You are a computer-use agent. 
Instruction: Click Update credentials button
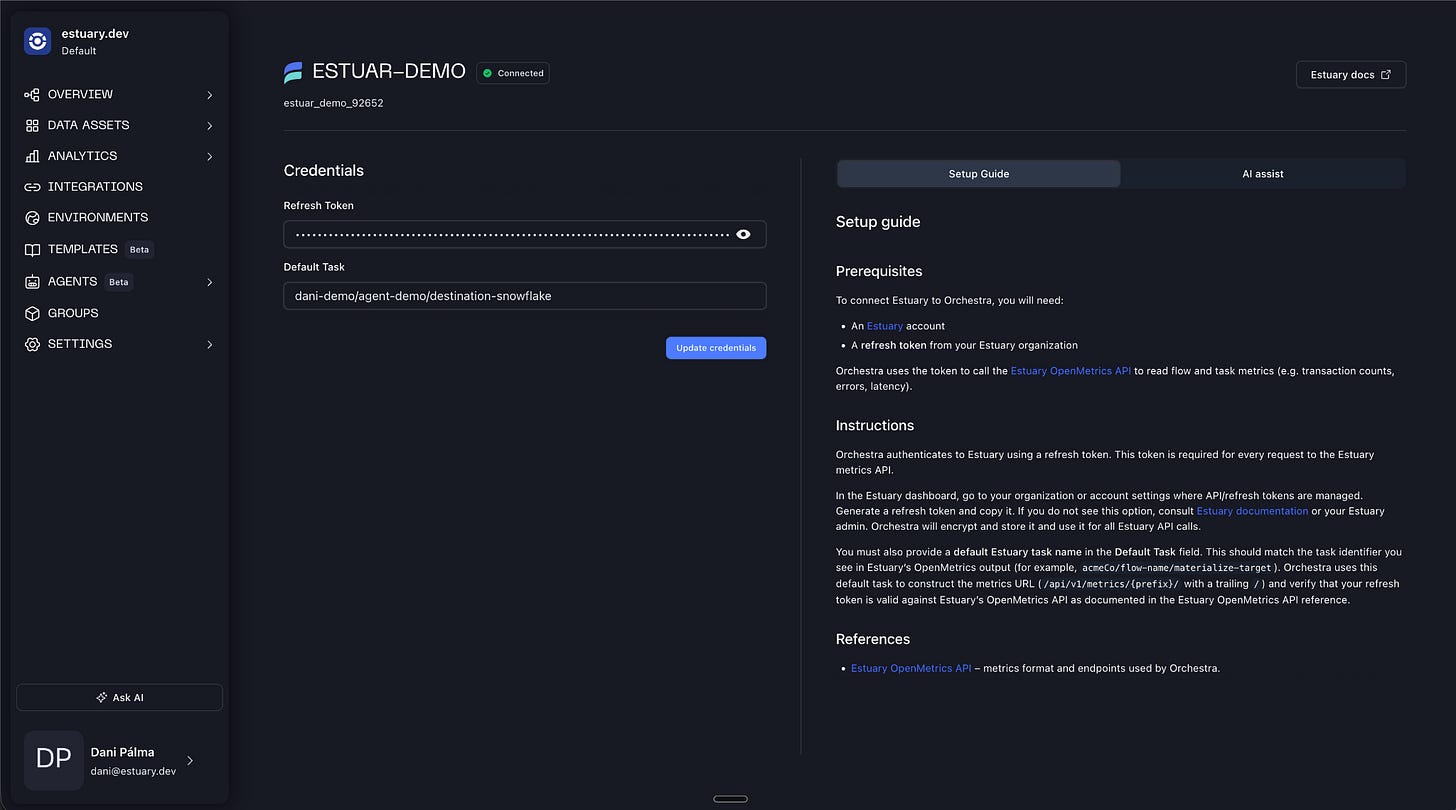tap(716, 348)
